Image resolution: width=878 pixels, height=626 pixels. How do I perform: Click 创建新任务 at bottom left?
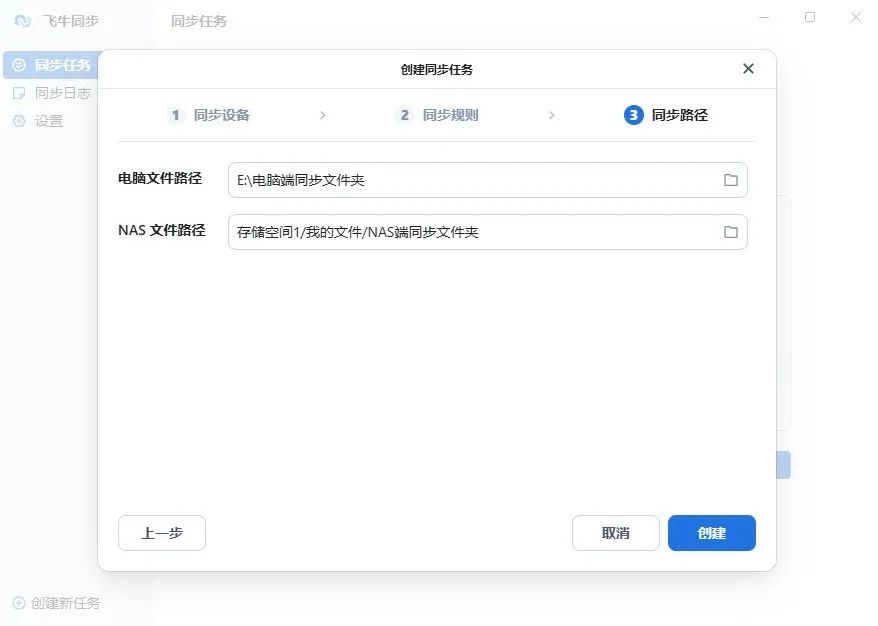pos(57,603)
